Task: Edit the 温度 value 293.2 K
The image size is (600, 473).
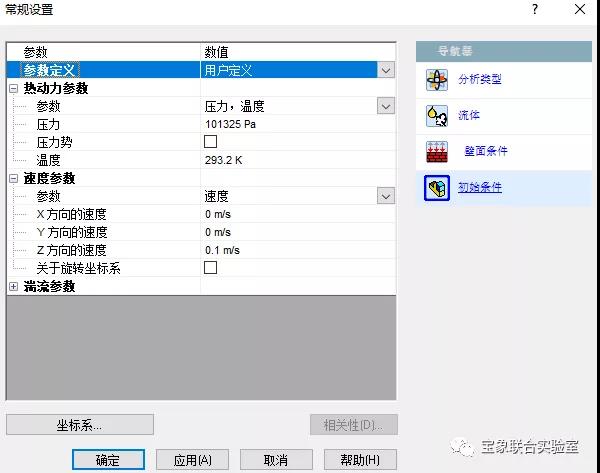Action: pyautogui.click(x=298, y=160)
